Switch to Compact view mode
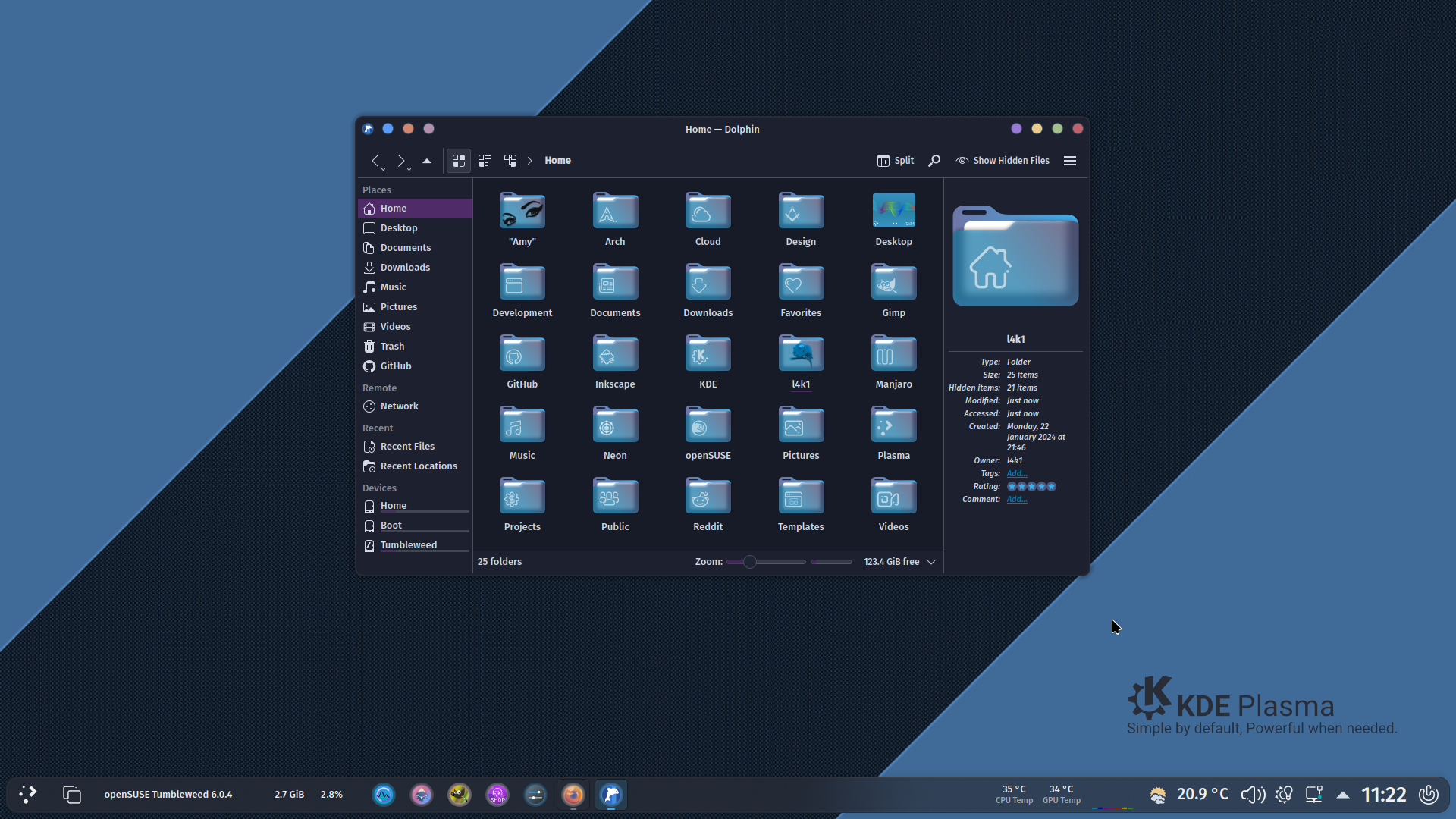Image resolution: width=1456 pixels, height=819 pixels. tap(485, 161)
